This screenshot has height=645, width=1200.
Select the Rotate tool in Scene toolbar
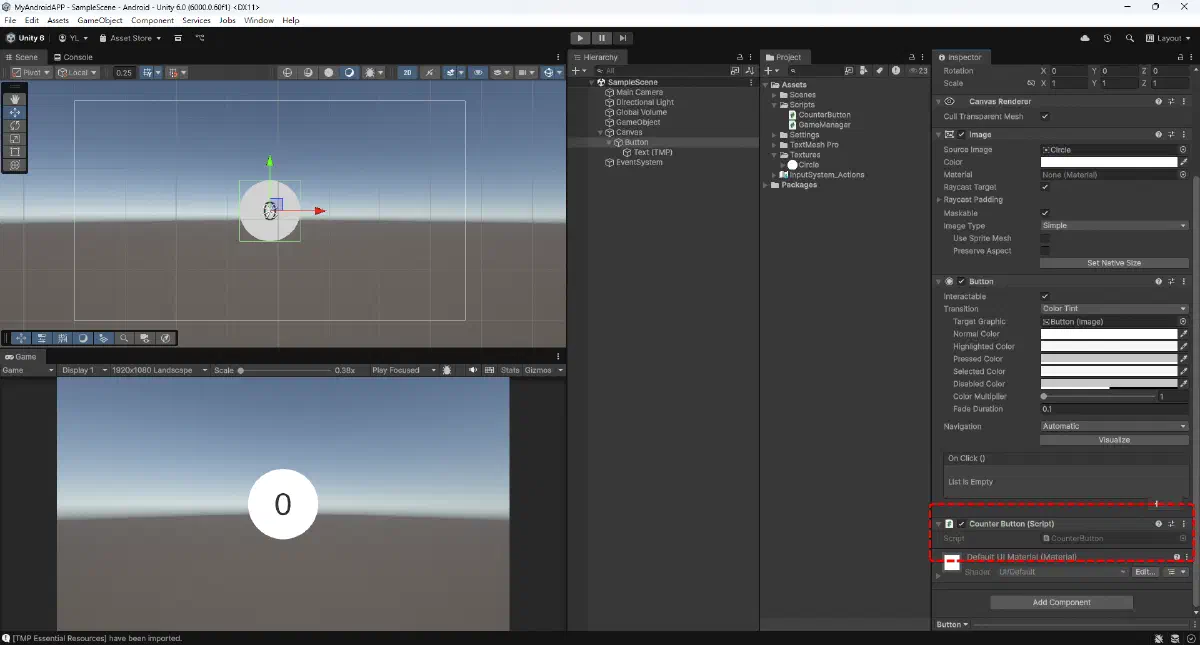[x=15, y=126]
